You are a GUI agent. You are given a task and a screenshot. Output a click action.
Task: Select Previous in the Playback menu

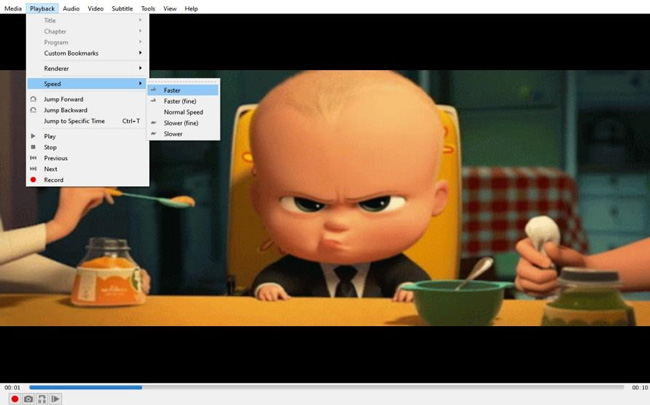(87, 158)
